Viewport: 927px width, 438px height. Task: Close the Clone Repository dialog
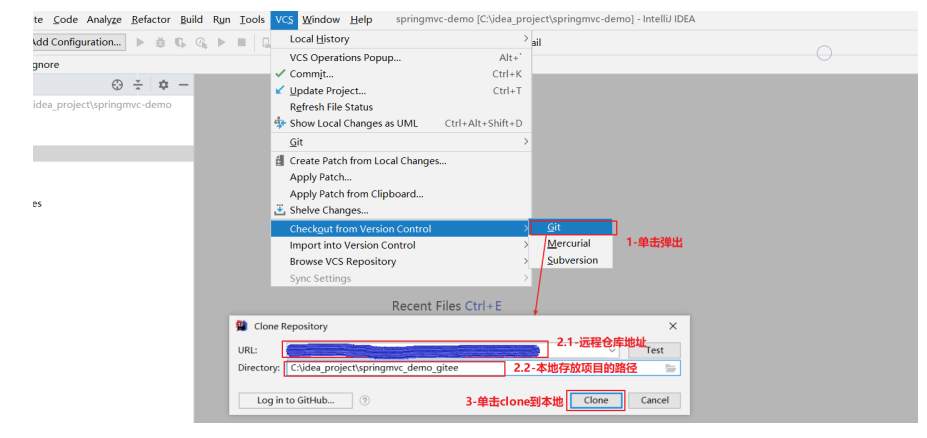coord(673,326)
